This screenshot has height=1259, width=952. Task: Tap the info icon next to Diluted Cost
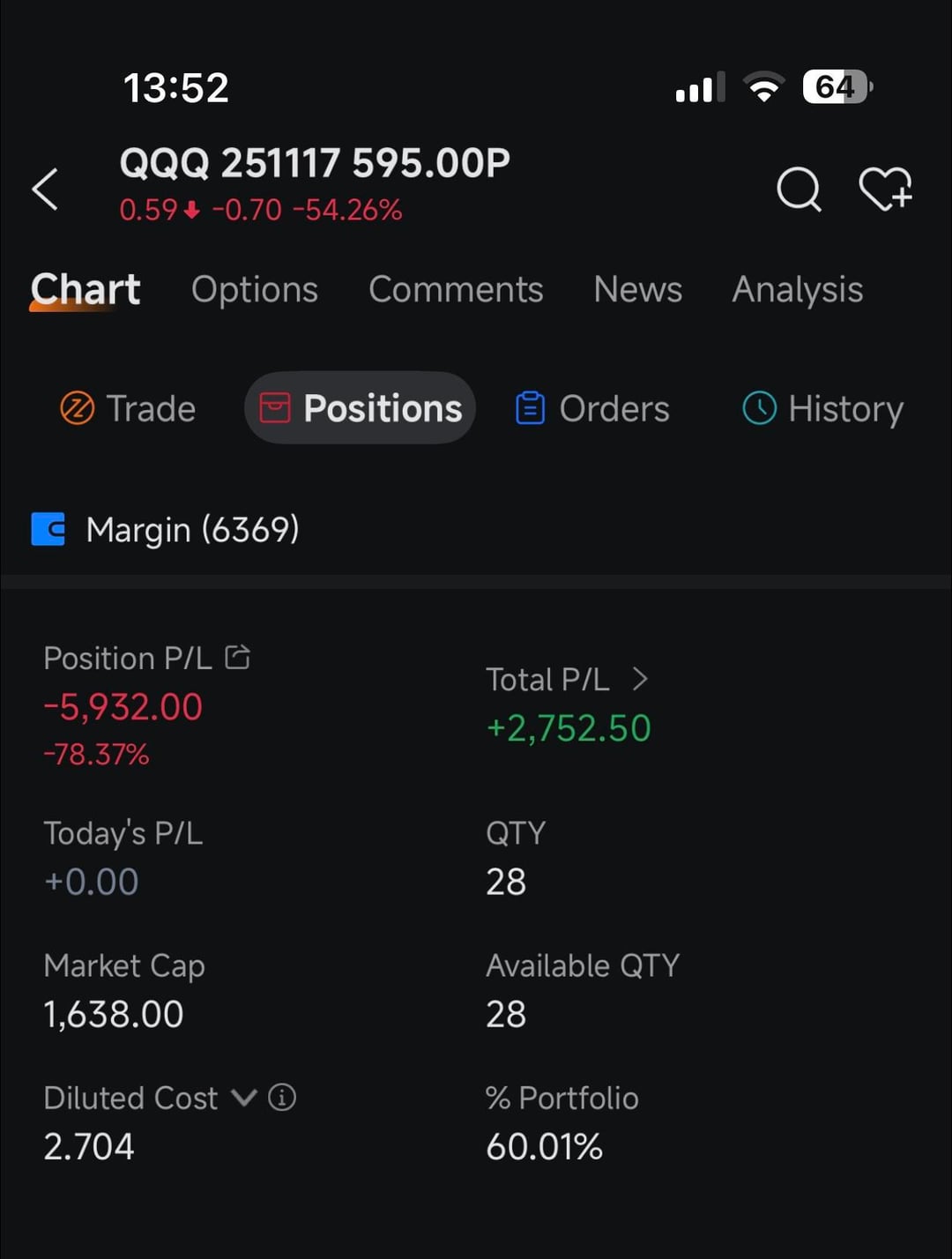(282, 1098)
